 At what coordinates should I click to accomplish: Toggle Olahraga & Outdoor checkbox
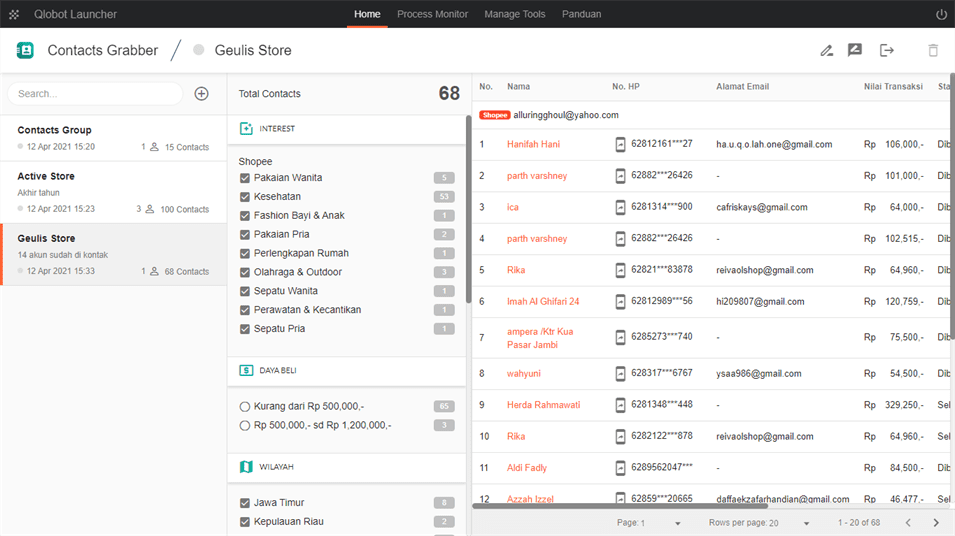coord(245,272)
